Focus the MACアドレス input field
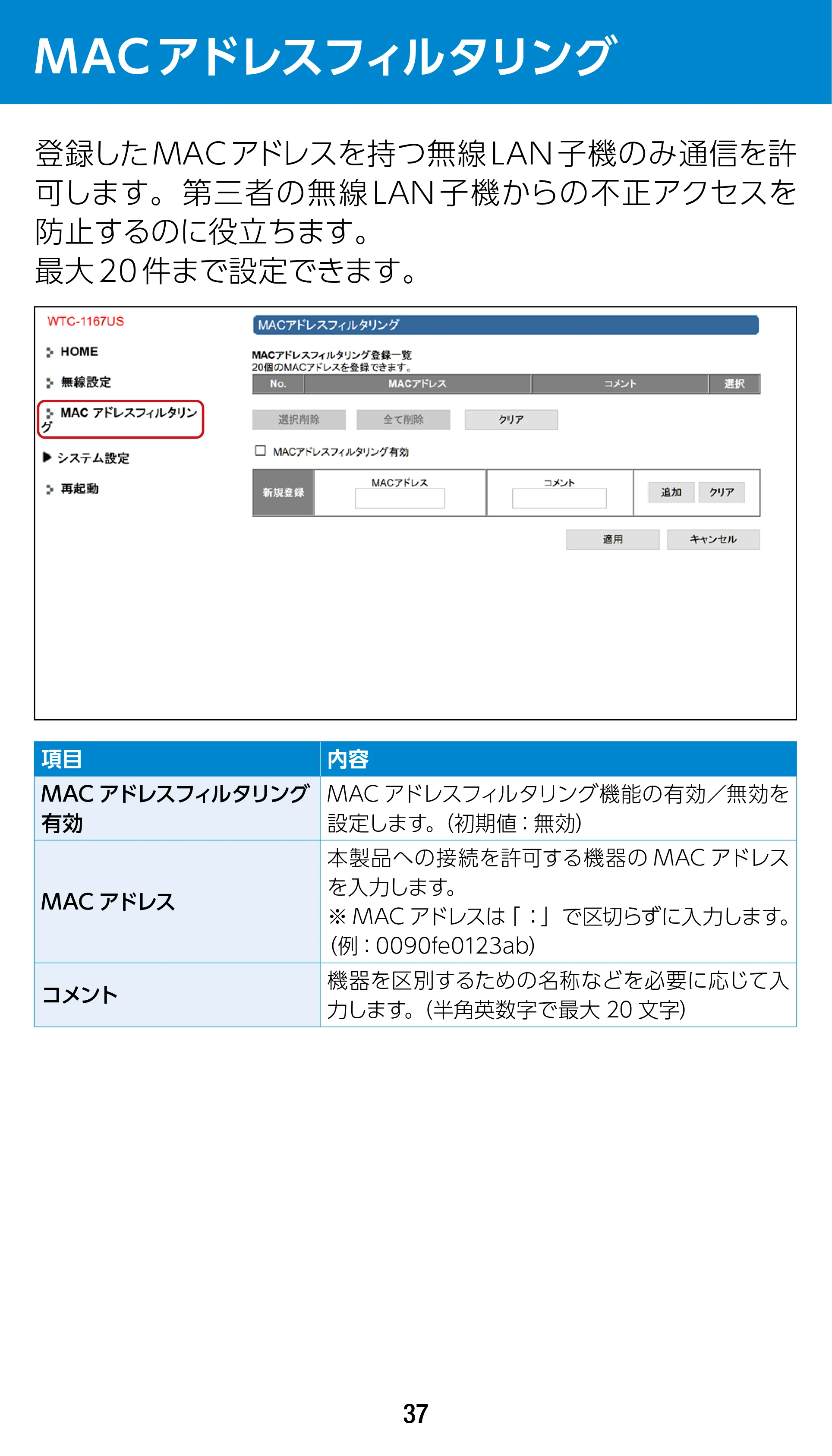 coord(400,498)
